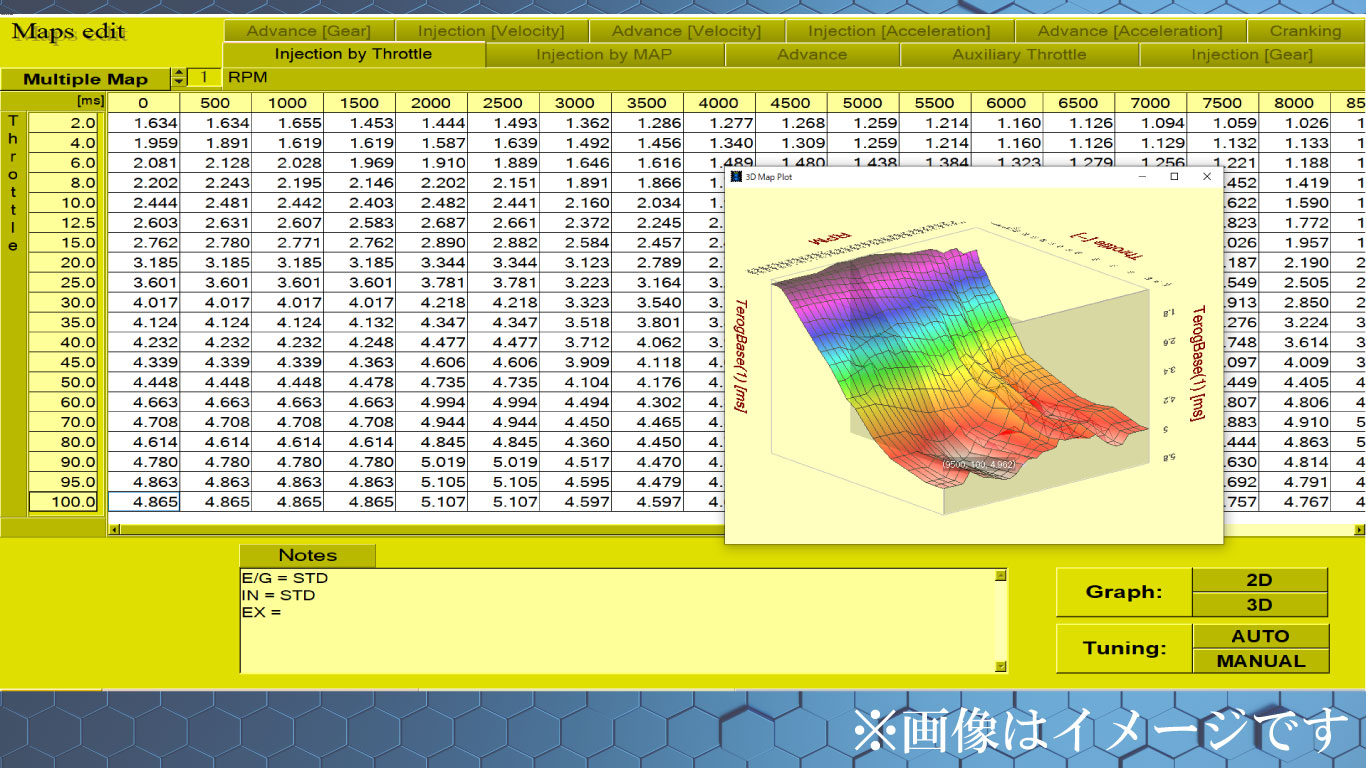
Task: Click cell 2.146 in the 1500 RPM column
Action: (360, 183)
